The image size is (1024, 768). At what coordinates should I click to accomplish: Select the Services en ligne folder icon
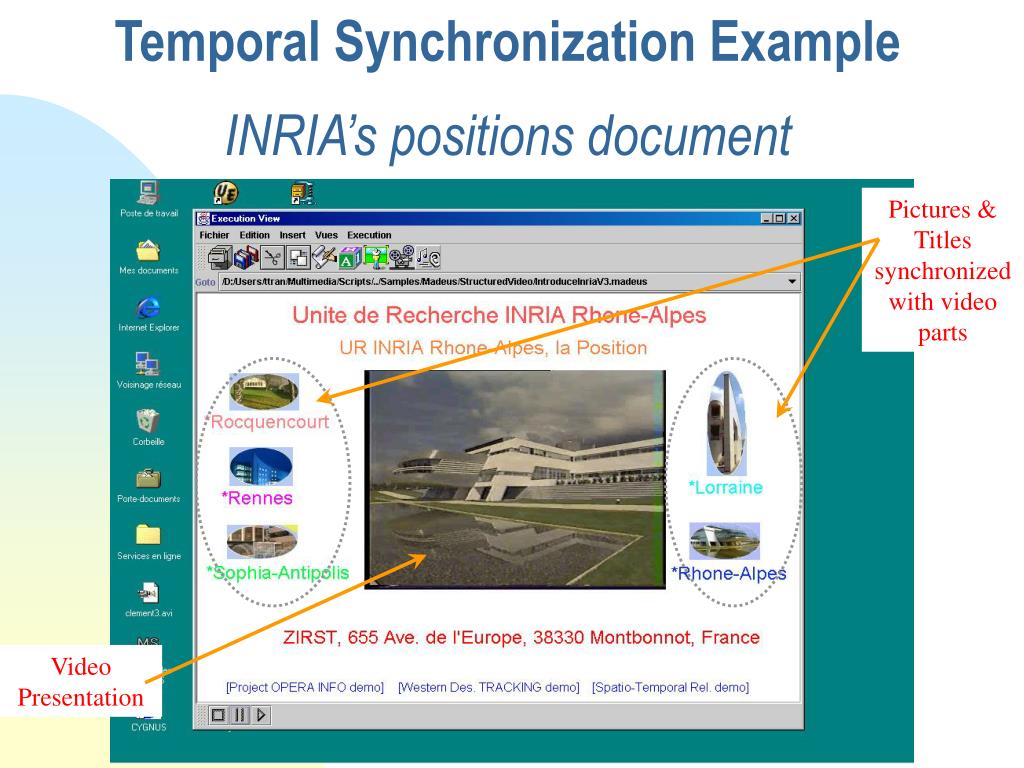click(148, 542)
